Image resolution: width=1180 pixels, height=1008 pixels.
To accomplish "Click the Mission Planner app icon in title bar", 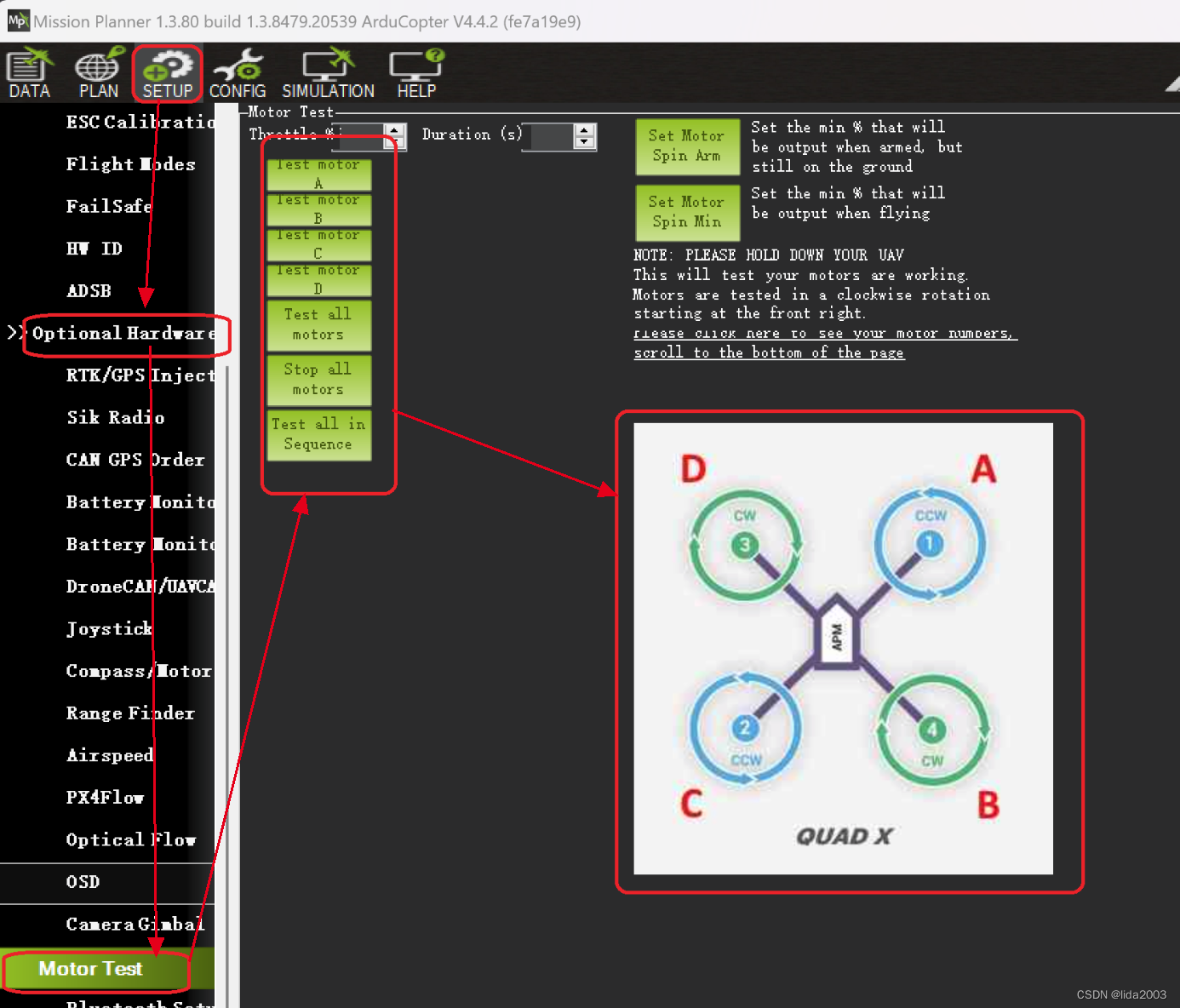I will [x=18, y=20].
